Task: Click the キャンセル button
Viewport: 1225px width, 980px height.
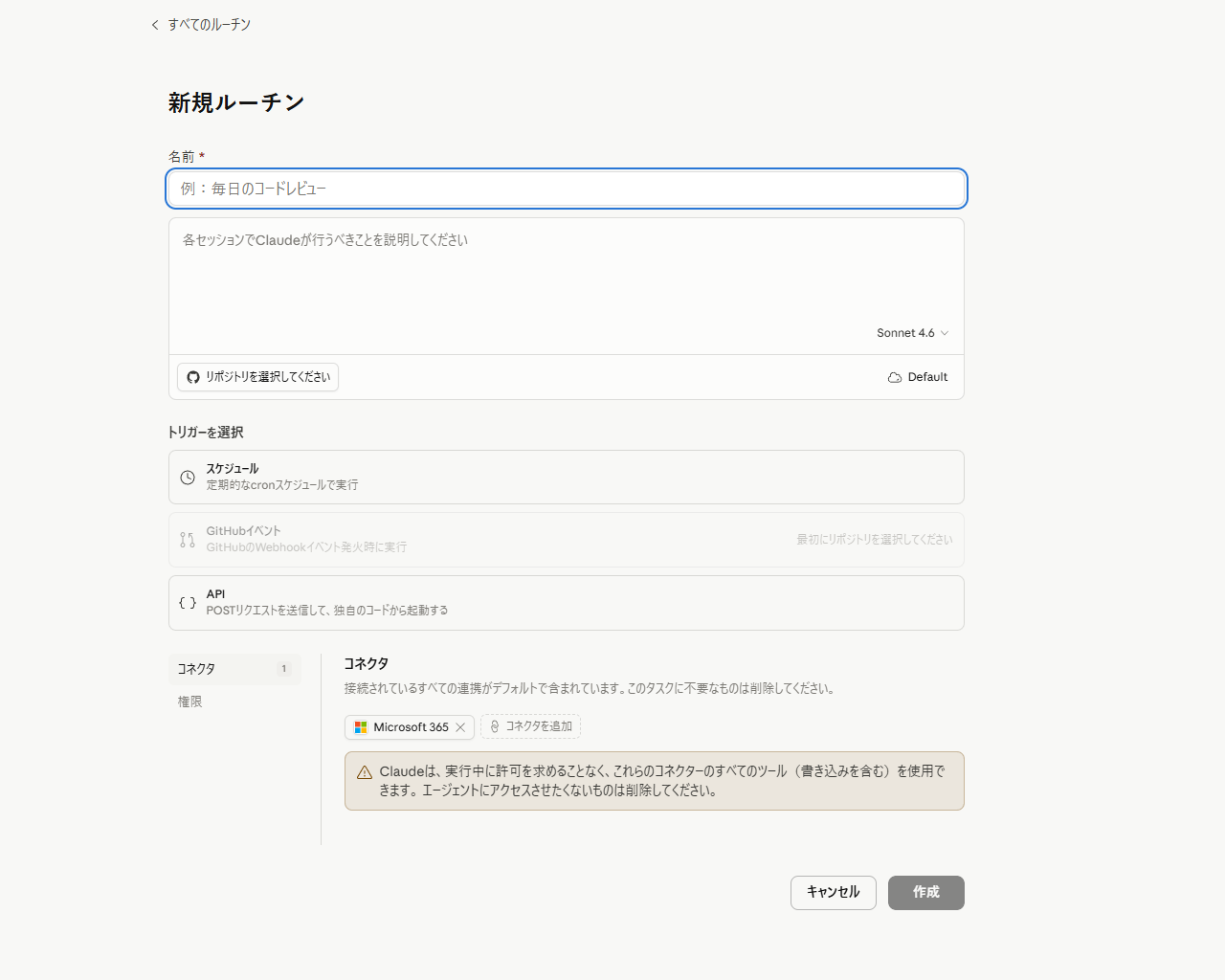Action: click(833, 892)
